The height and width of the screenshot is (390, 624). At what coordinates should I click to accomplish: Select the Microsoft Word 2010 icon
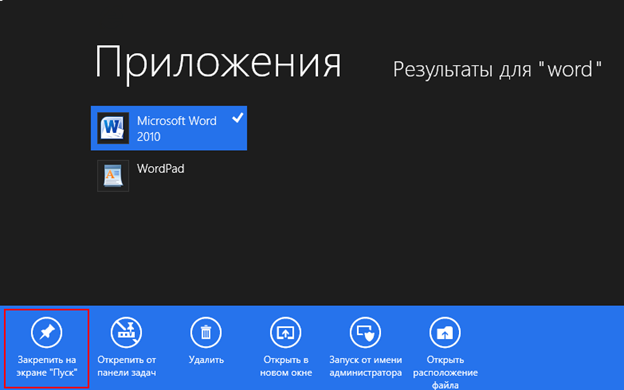click(x=113, y=128)
